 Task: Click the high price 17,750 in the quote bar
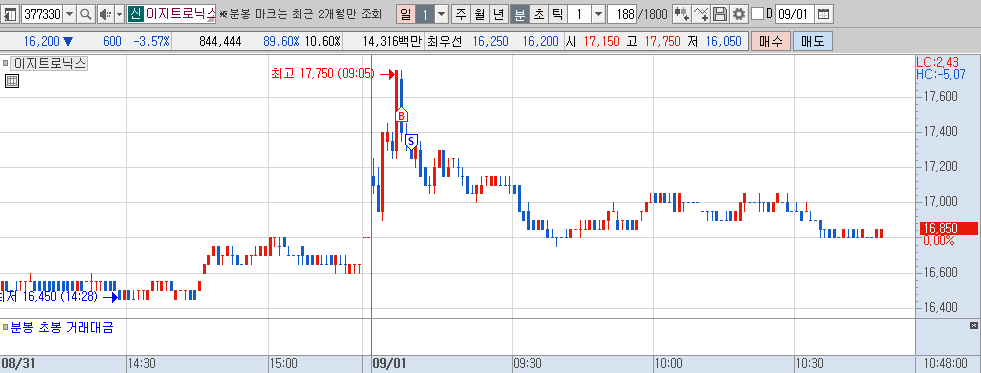tap(662, 41)
